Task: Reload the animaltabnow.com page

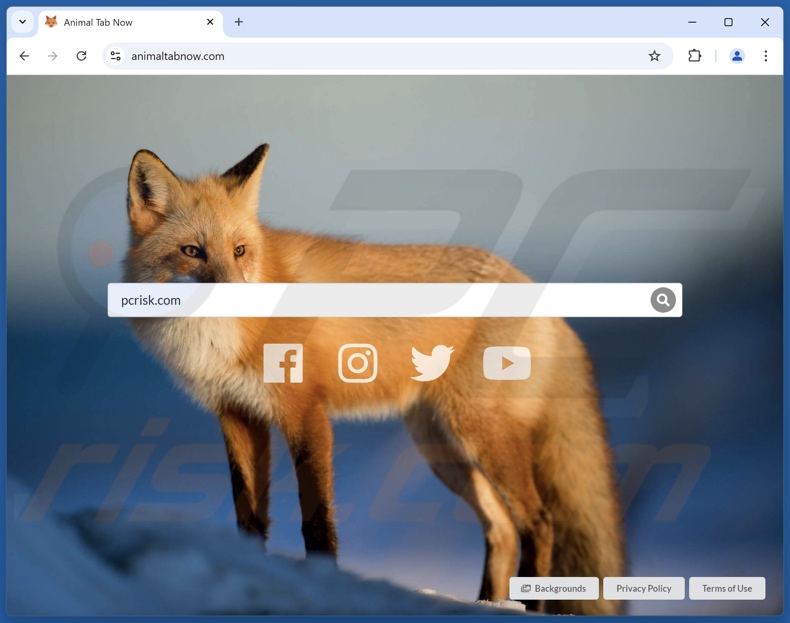Action: click(81, 56)
